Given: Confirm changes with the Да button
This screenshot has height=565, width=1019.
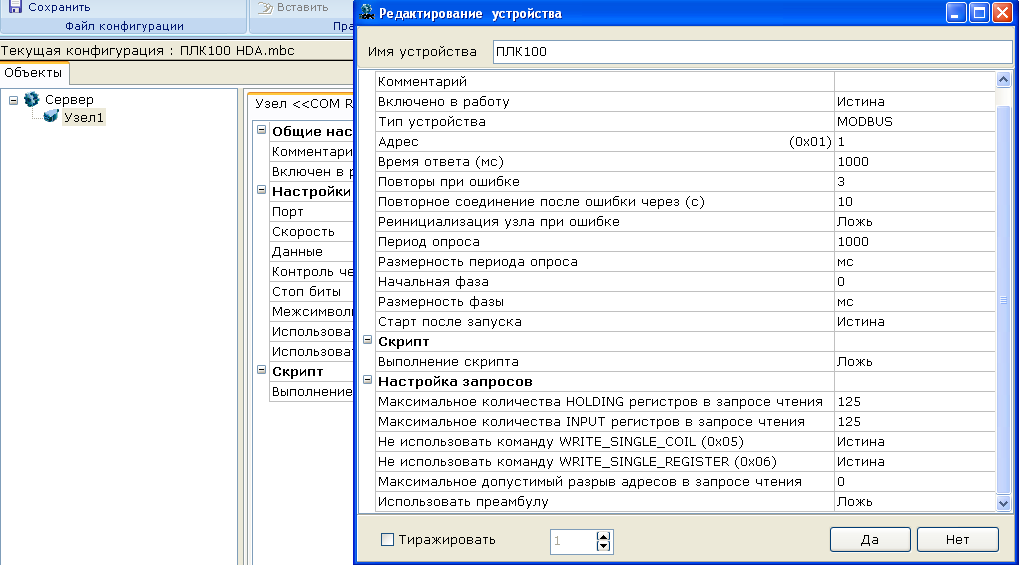Looking at the screenshot, I should point(869,539).
